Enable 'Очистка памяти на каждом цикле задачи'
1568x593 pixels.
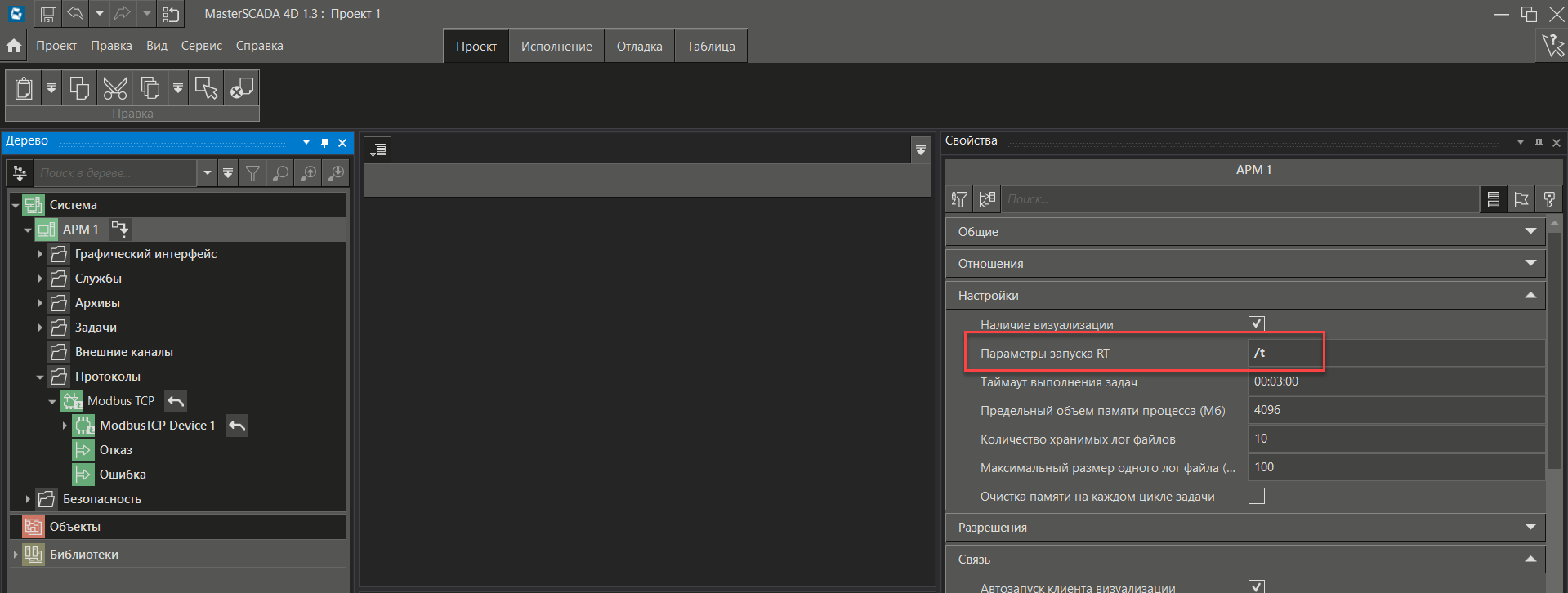[x=1257, y=496]
